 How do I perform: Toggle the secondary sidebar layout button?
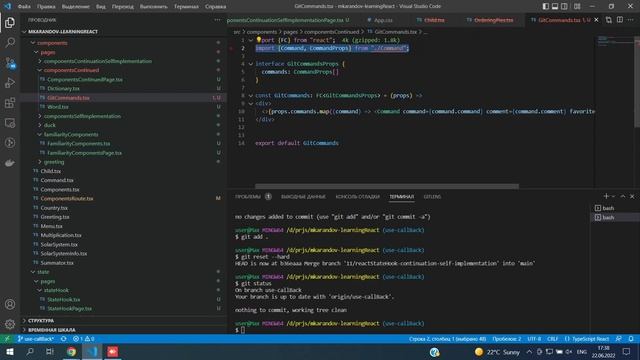(564, 6)
